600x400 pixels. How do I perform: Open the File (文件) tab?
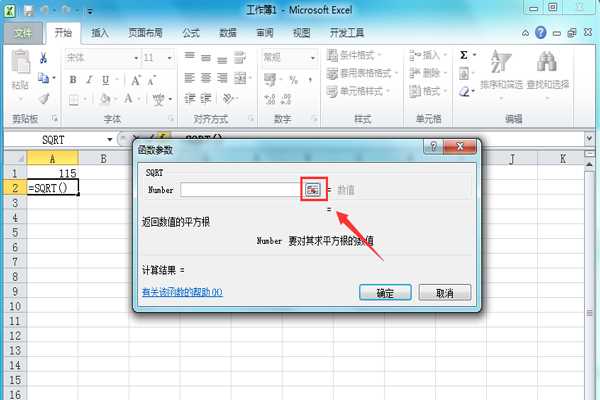pyautogui.click(x=23, y=33)
